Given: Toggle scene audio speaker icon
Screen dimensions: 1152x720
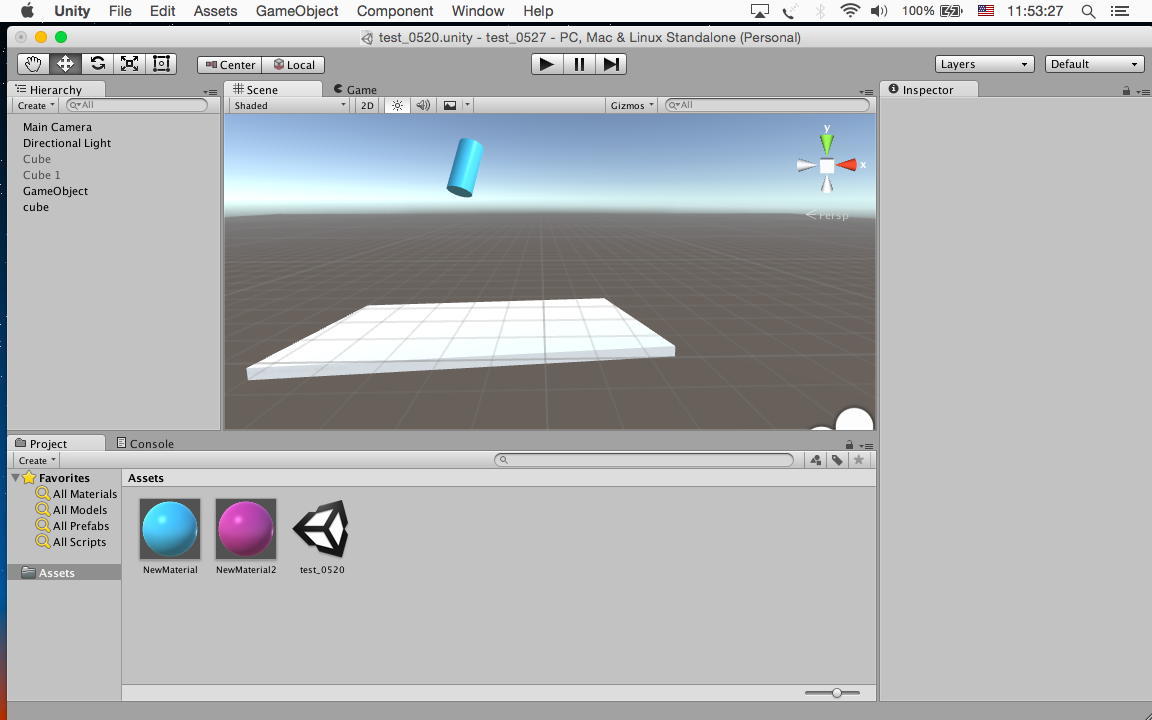Looking at the screenshot, I should [x=423, y=105].
